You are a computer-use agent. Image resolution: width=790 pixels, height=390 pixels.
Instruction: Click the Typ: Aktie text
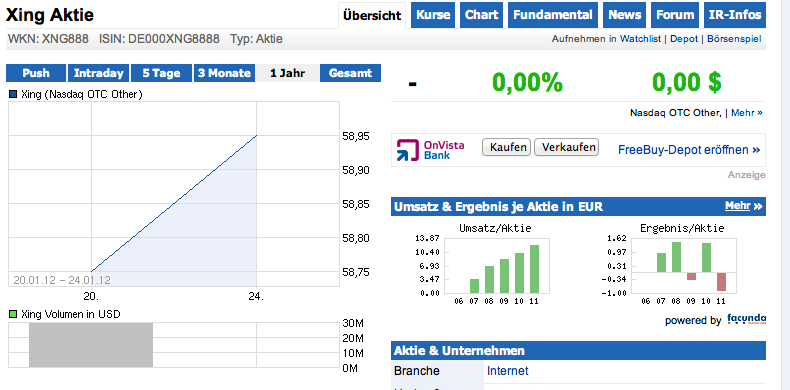click(x=256, y=39)
